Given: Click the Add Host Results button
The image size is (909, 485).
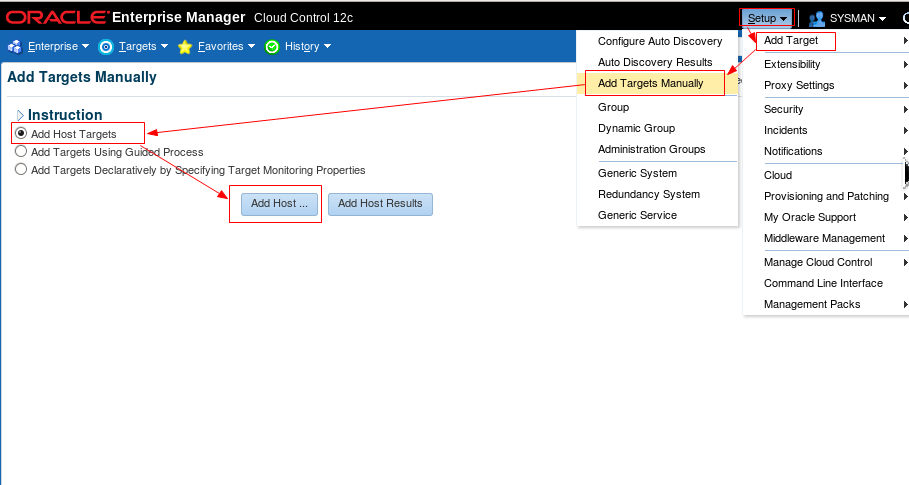Looking at the screenshot, I should click(380, 204).
